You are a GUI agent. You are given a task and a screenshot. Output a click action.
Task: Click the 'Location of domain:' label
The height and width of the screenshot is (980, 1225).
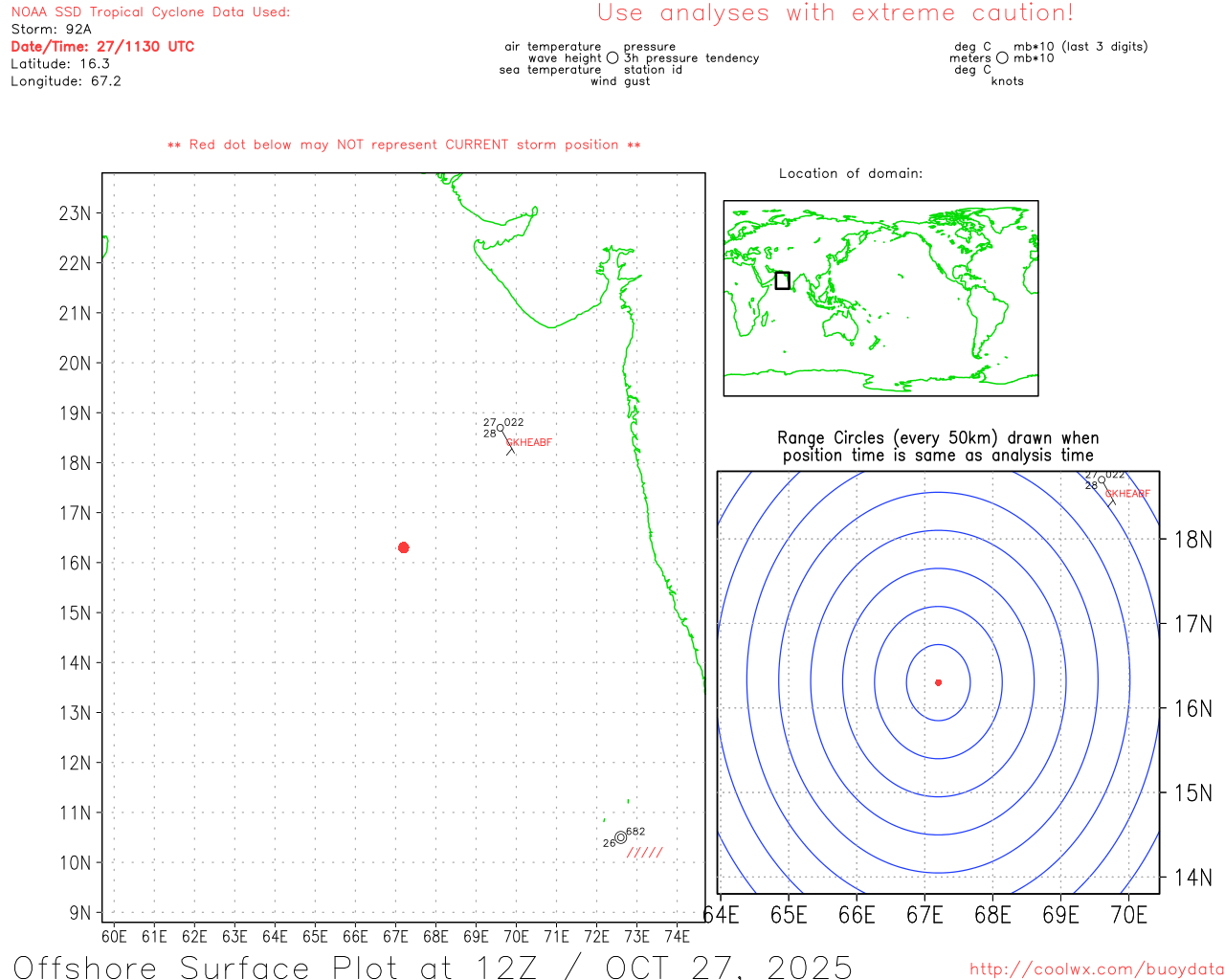click(851, 173)
